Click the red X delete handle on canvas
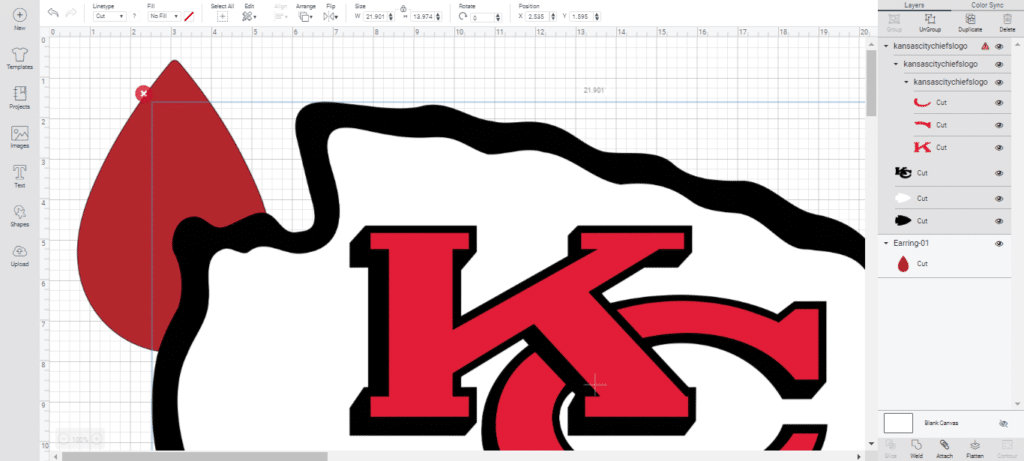The image size is (1024, 461). [143, 93]
